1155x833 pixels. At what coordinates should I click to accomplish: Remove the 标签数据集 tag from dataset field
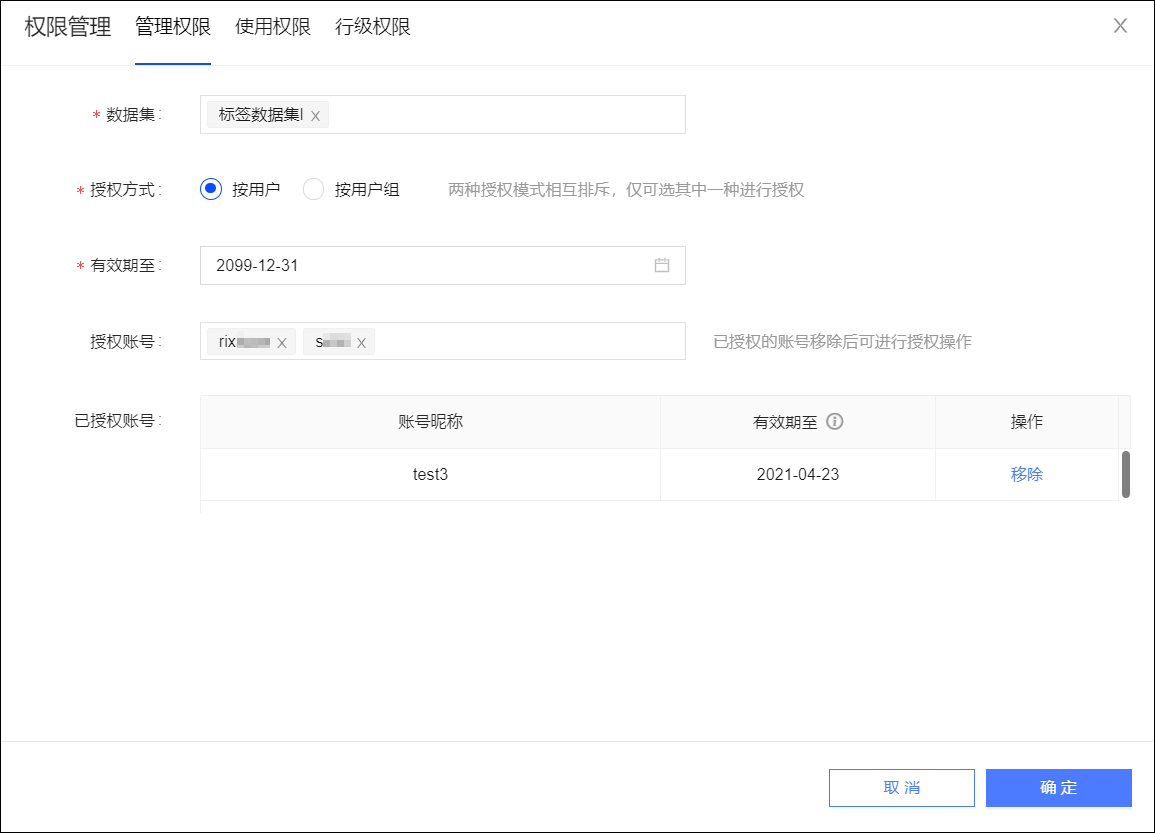315,116
